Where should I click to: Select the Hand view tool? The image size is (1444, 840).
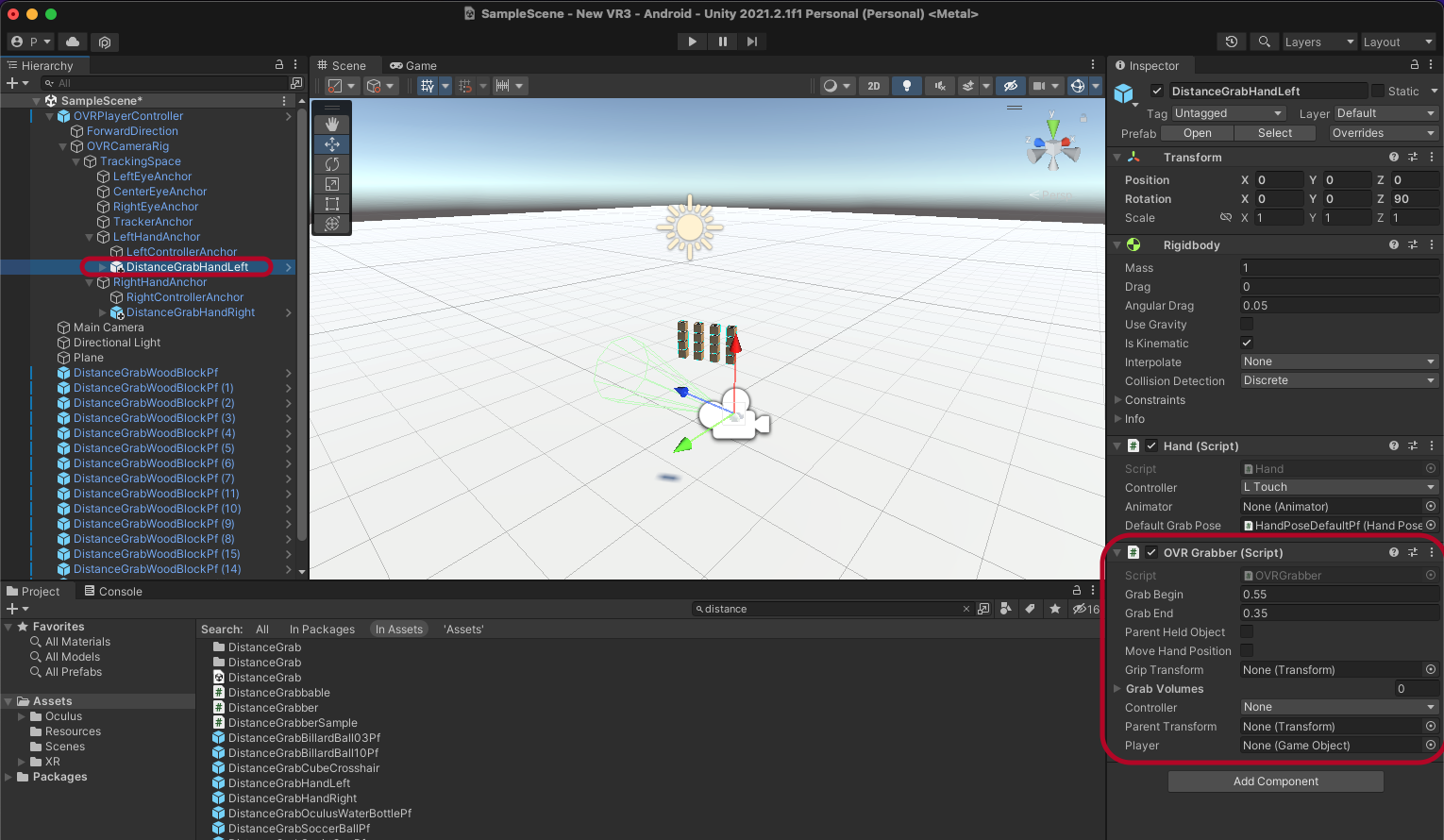332,125
